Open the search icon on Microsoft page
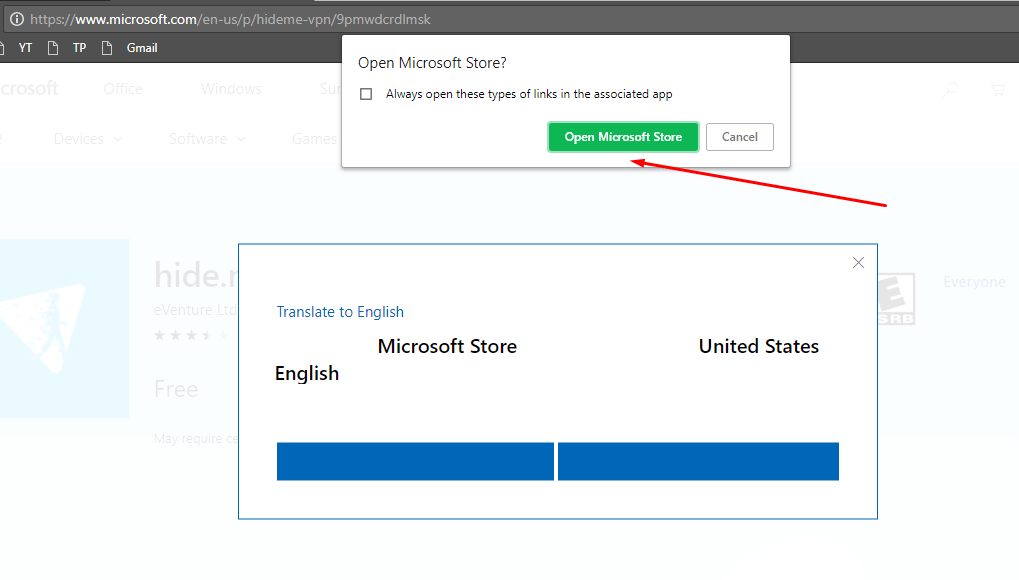This screenshot has width=1019, height=580. click(x=950, y=89)
